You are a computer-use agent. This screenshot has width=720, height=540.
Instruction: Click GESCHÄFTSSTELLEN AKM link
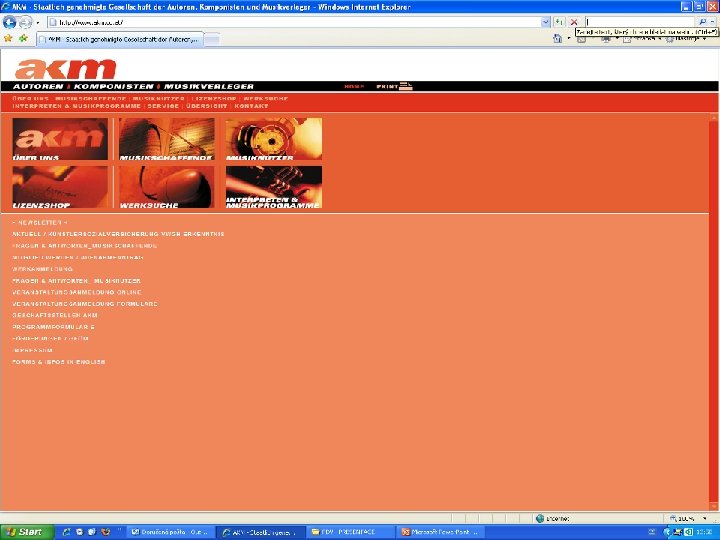(x=55, y=315)
